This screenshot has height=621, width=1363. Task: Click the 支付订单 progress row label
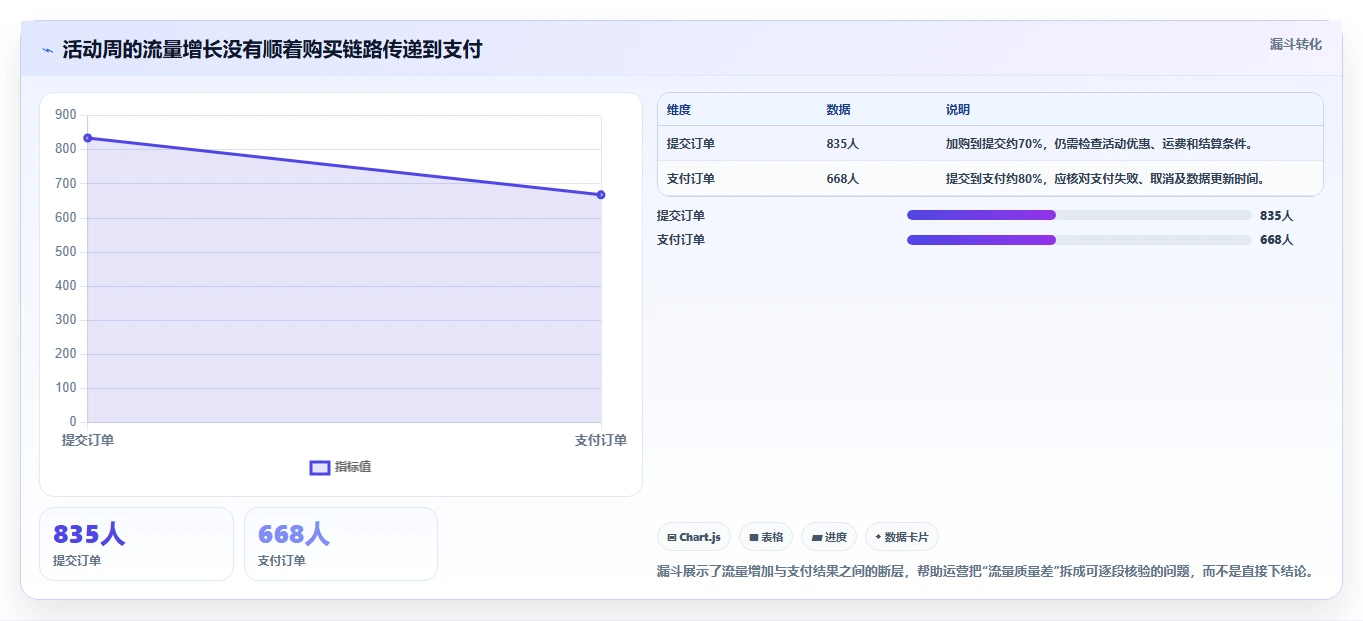click(x=681, y=239)
